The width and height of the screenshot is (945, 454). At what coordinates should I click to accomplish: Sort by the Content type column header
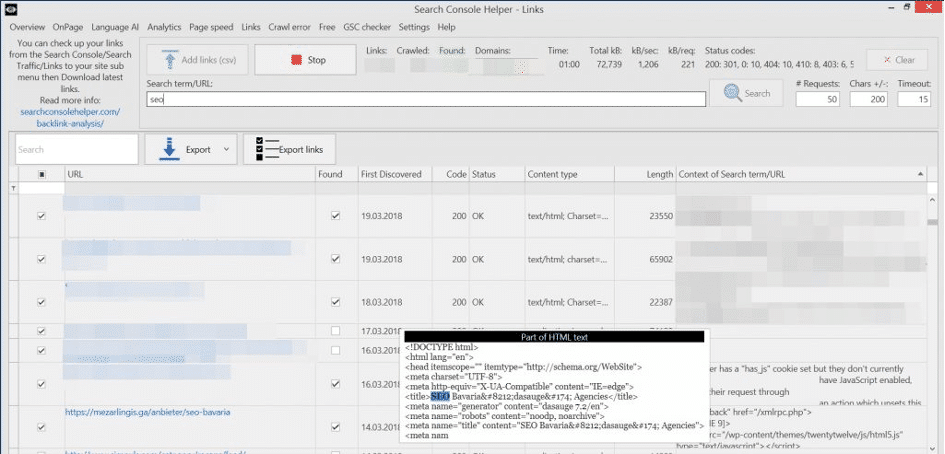[570, 174]
